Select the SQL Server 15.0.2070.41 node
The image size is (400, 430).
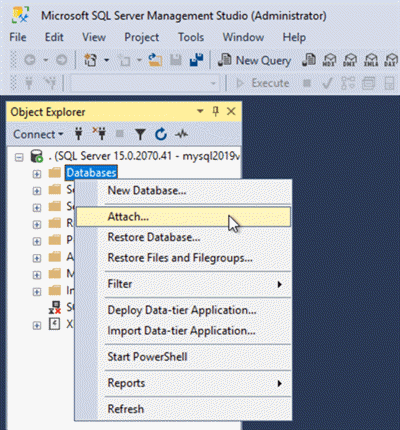[144, 156]
